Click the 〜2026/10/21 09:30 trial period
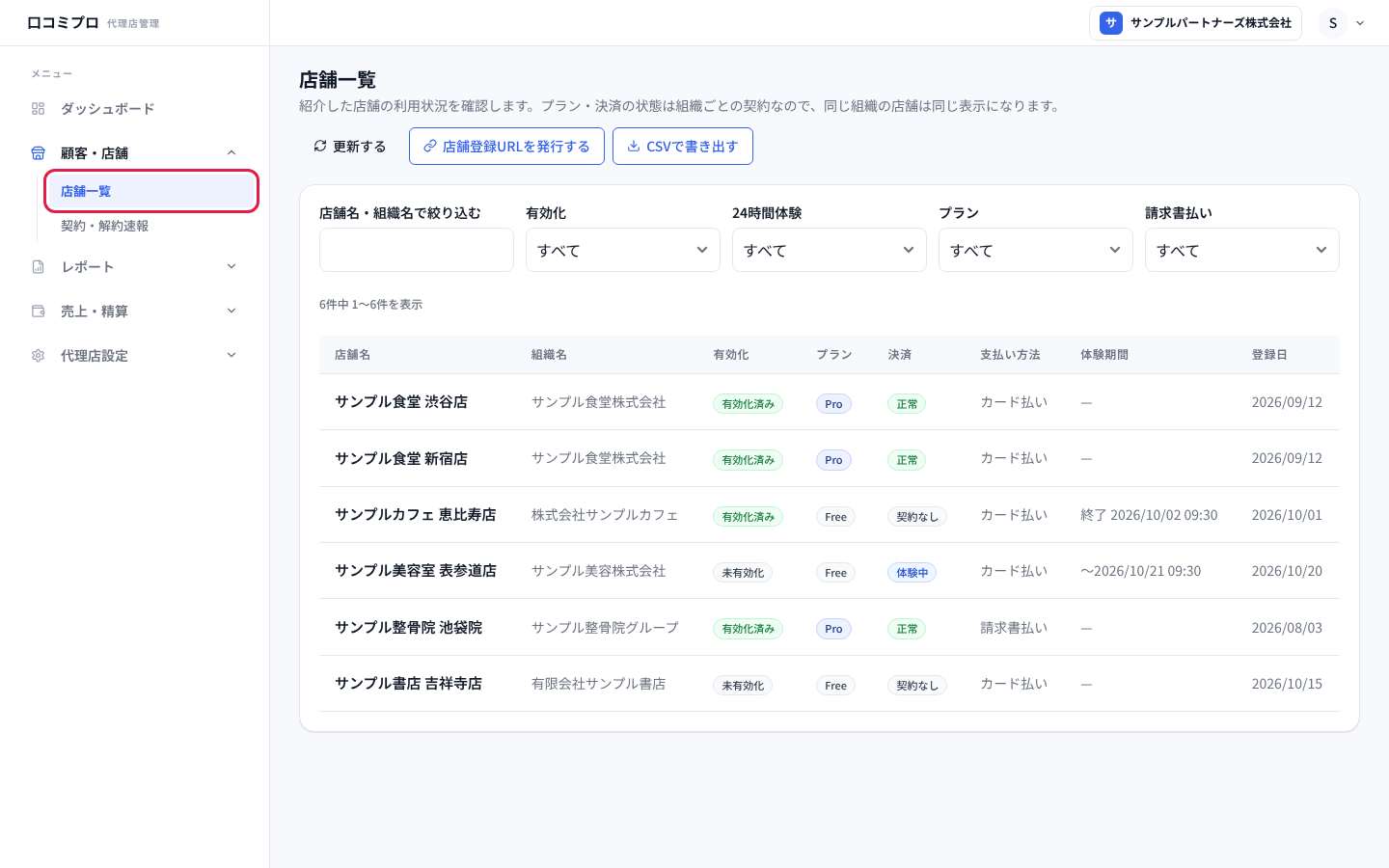 click(1141, 571)
